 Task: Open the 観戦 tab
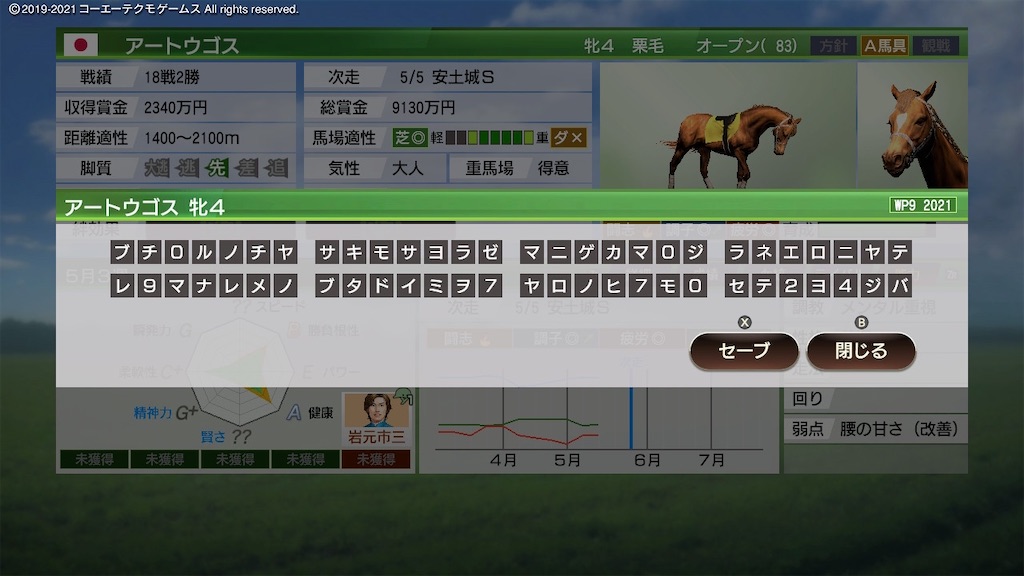[936, 46]
